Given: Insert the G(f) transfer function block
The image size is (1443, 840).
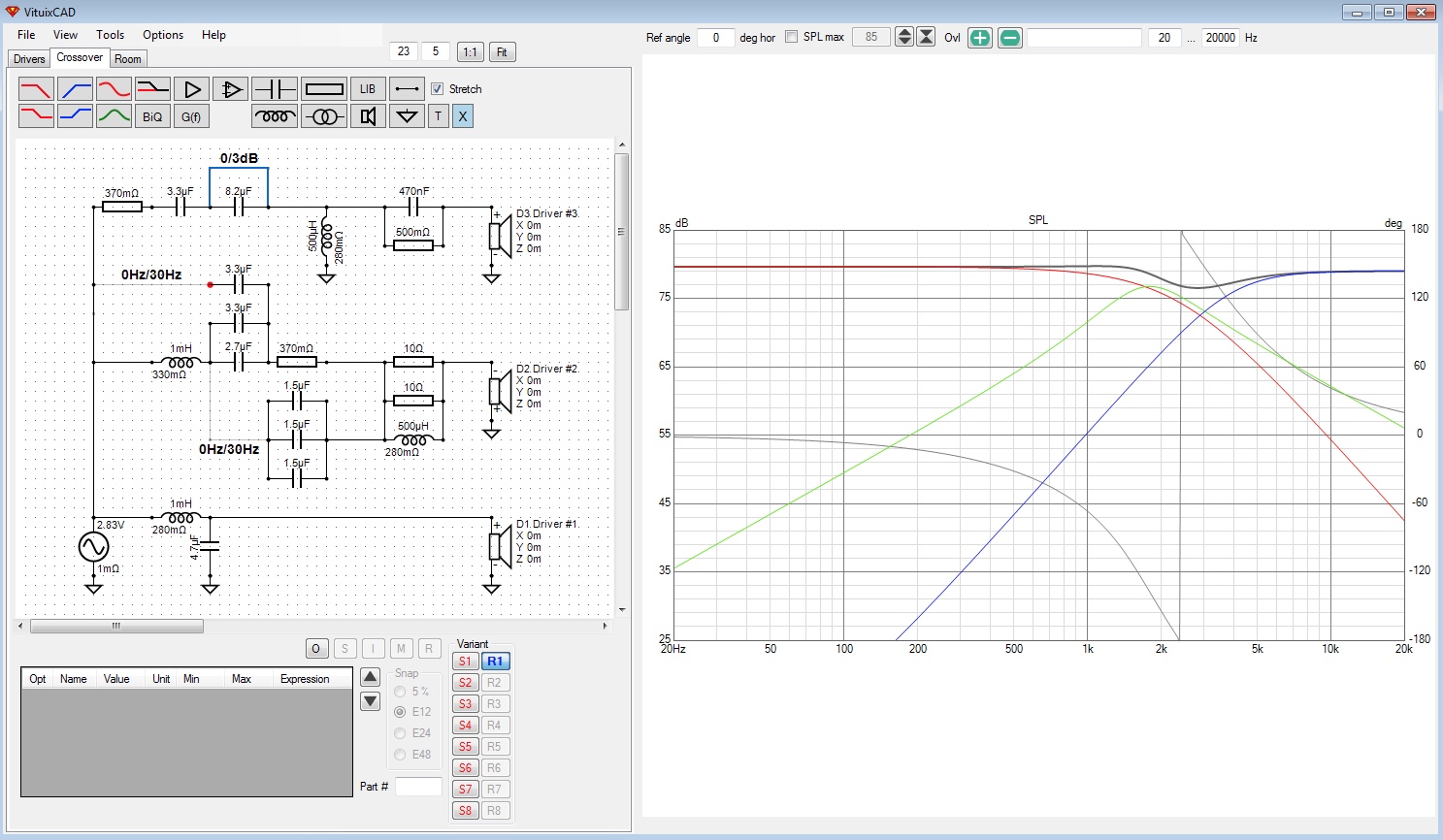Looking at the screenshot, I should (191, 116).
